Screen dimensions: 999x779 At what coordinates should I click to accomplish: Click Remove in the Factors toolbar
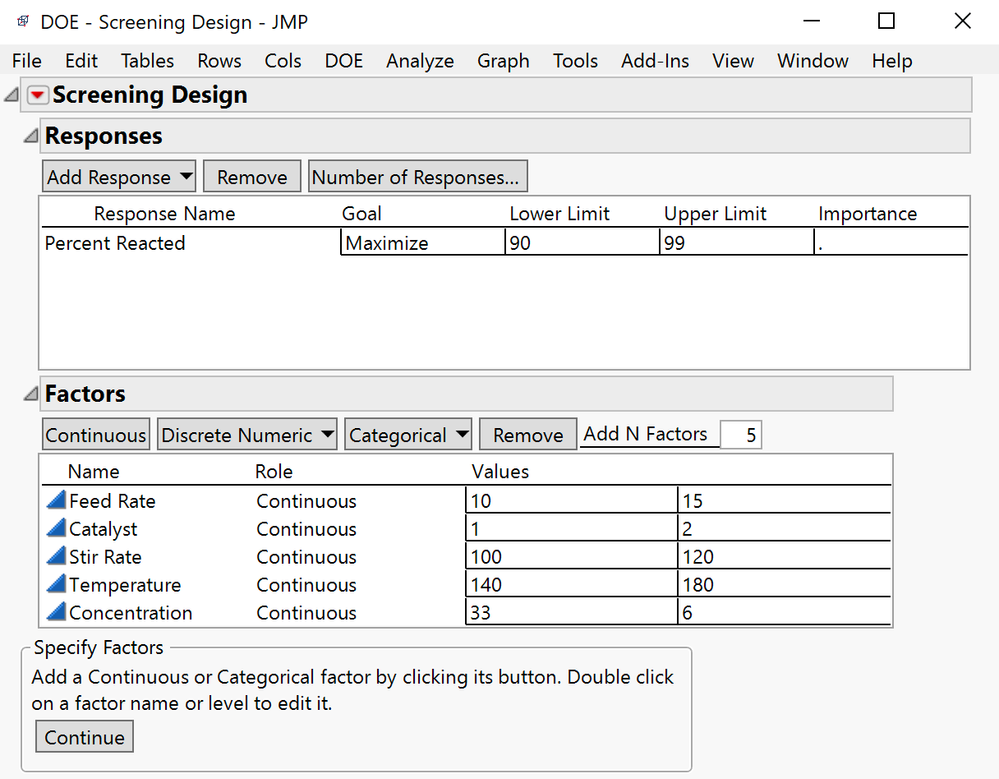tap(527, 434)
